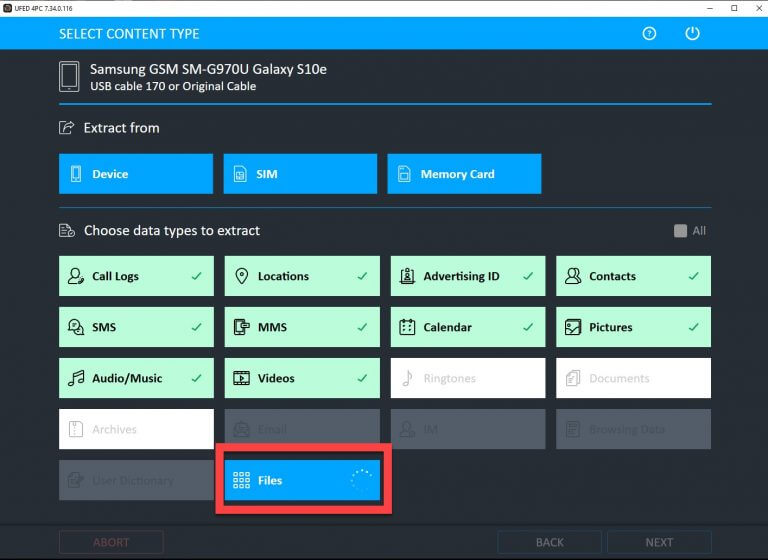Go BACK to previous step
This screenshot has width=768, height=560.
point(550,542)
